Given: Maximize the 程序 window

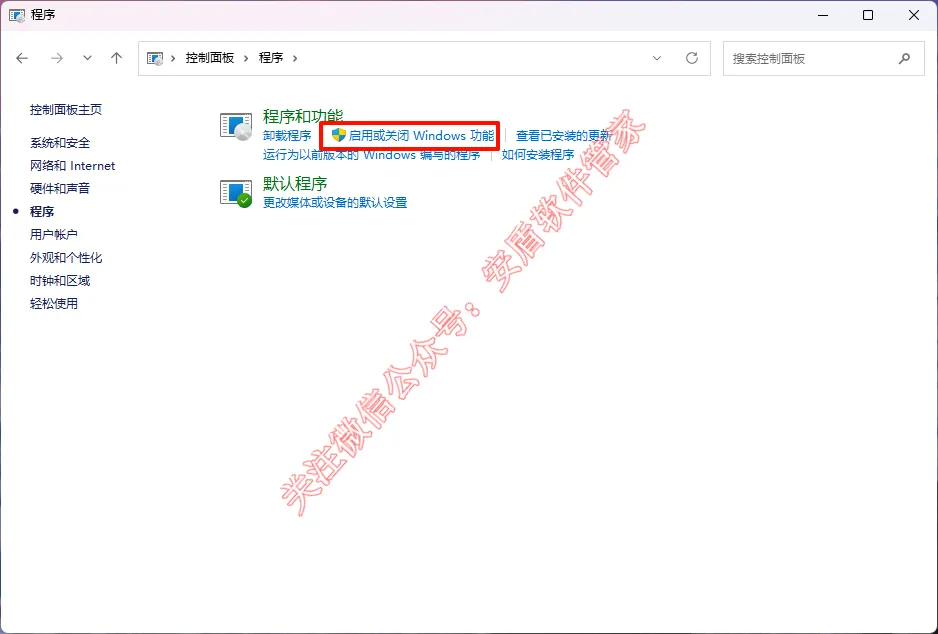Looking at the screenshot, I should pyautogui.click(x=868, y=16).
